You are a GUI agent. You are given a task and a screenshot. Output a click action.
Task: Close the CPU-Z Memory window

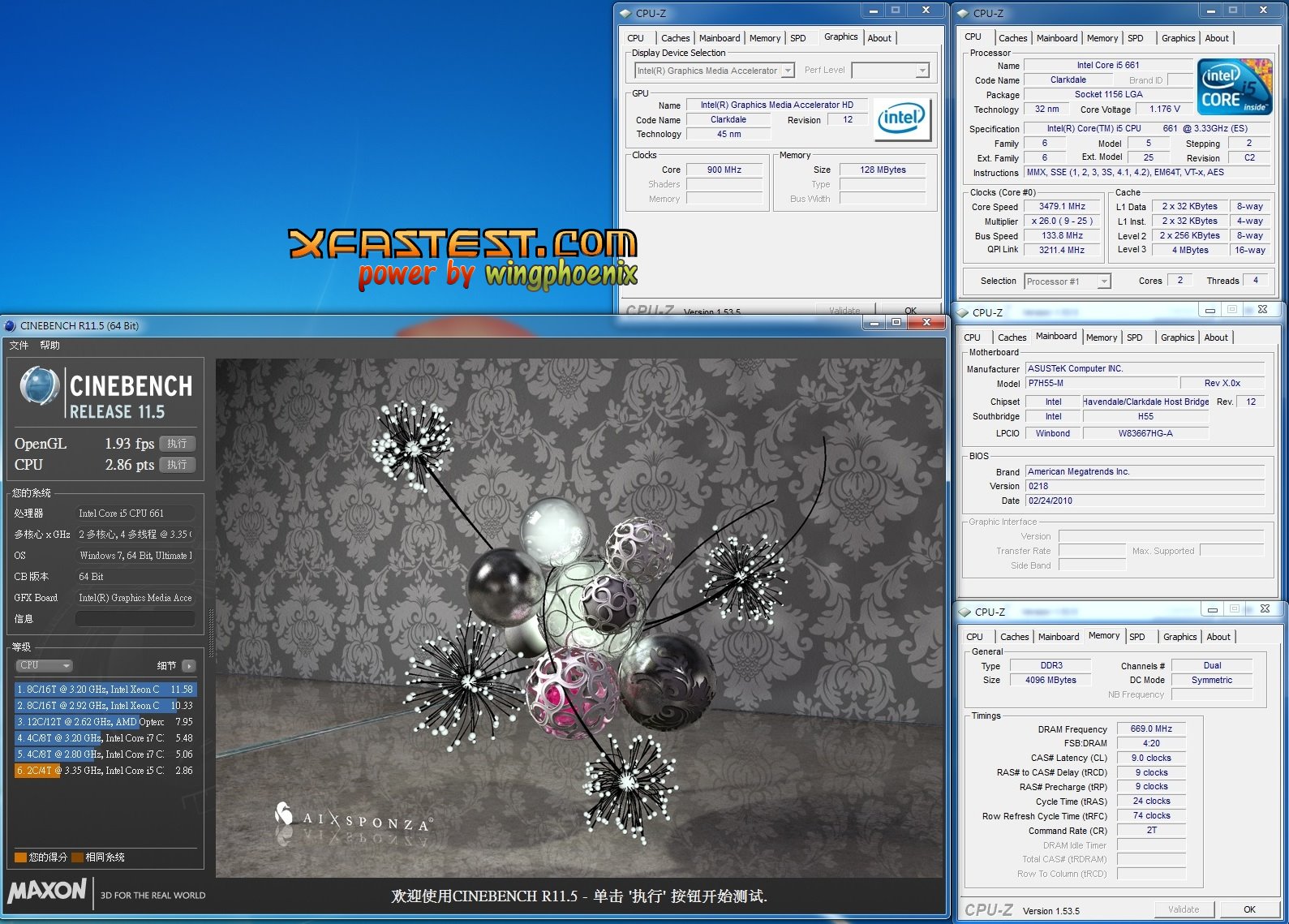click(1265, 608)
